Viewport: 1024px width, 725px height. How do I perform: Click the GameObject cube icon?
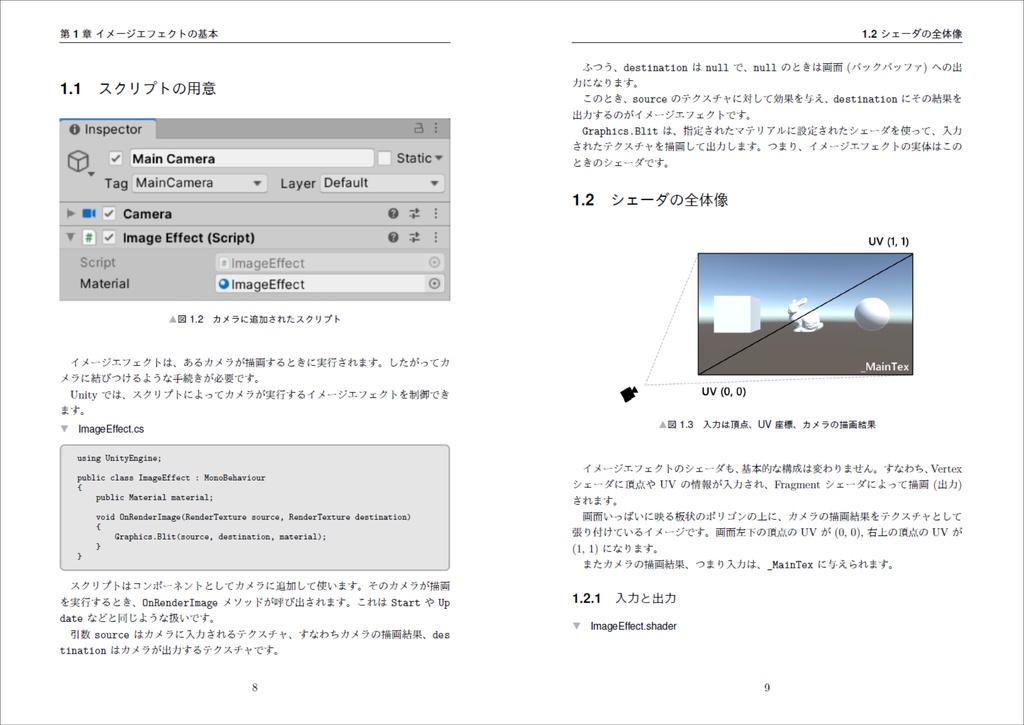[x=78, y=161]
